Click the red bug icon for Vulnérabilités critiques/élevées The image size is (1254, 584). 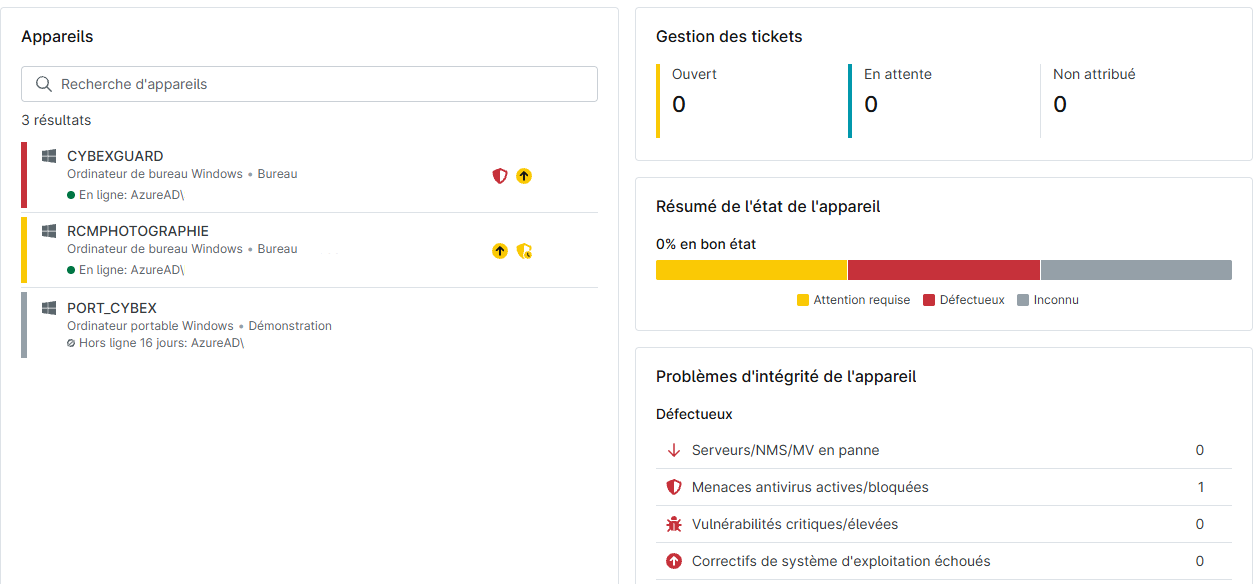click(x=673, y=524)
